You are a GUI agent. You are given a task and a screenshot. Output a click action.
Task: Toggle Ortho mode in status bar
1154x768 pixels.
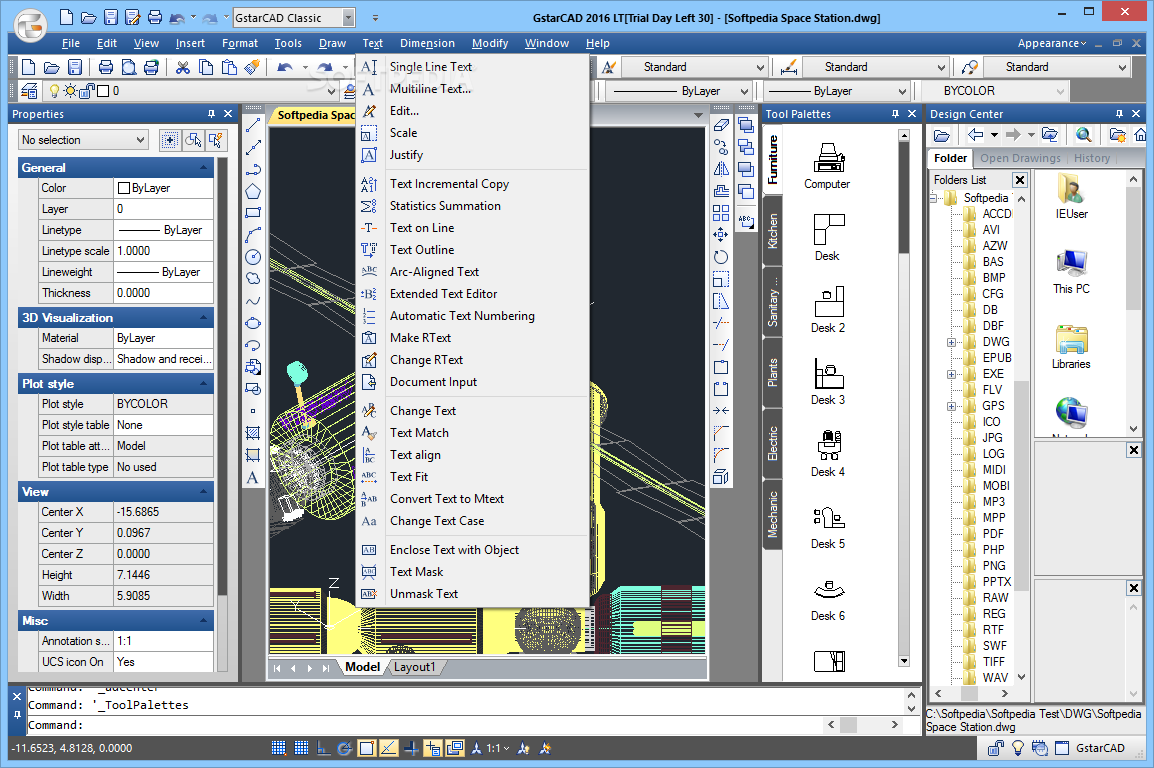tap(323, 748)
